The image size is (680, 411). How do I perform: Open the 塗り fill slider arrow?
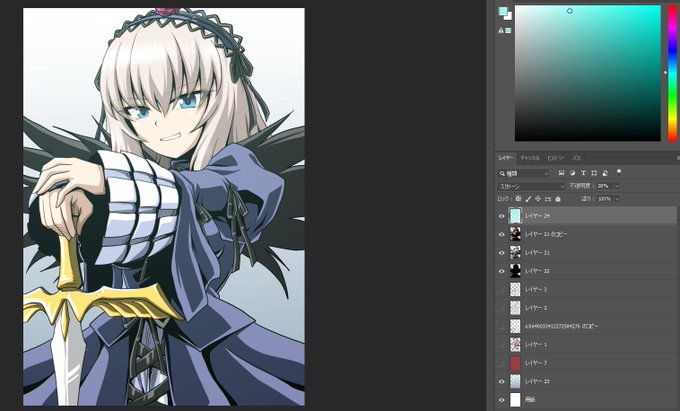(617, 199)
